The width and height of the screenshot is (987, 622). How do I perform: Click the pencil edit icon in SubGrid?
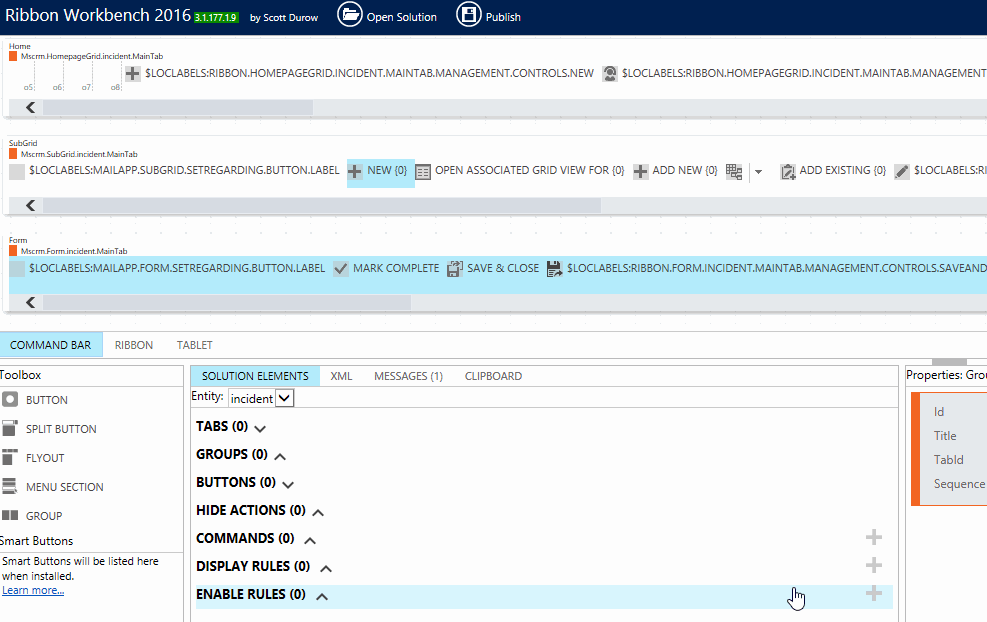coord(901,171)
